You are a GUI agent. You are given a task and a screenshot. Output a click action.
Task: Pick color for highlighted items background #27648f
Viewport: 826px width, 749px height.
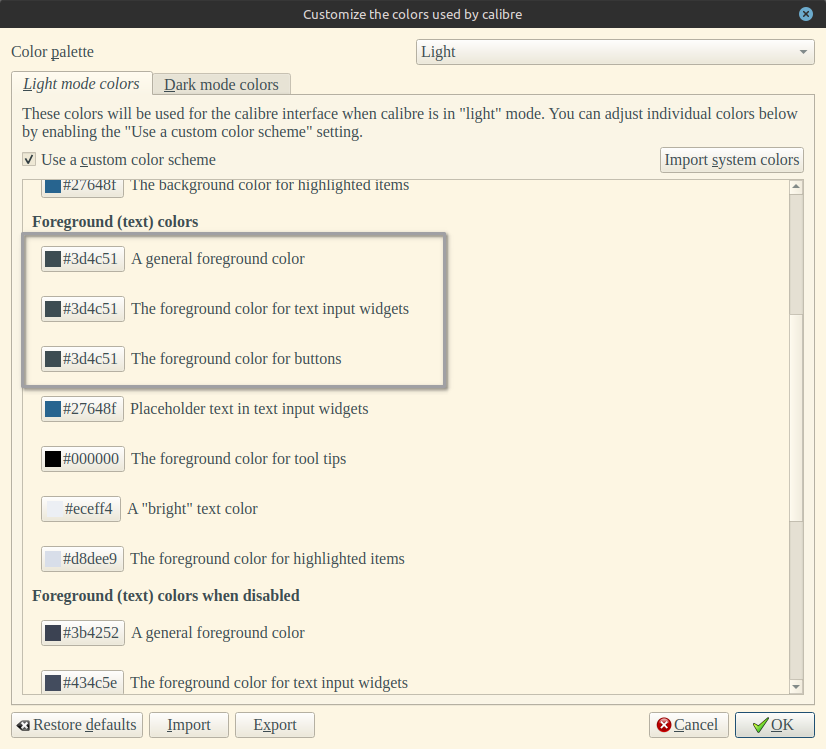coord(83,187)
